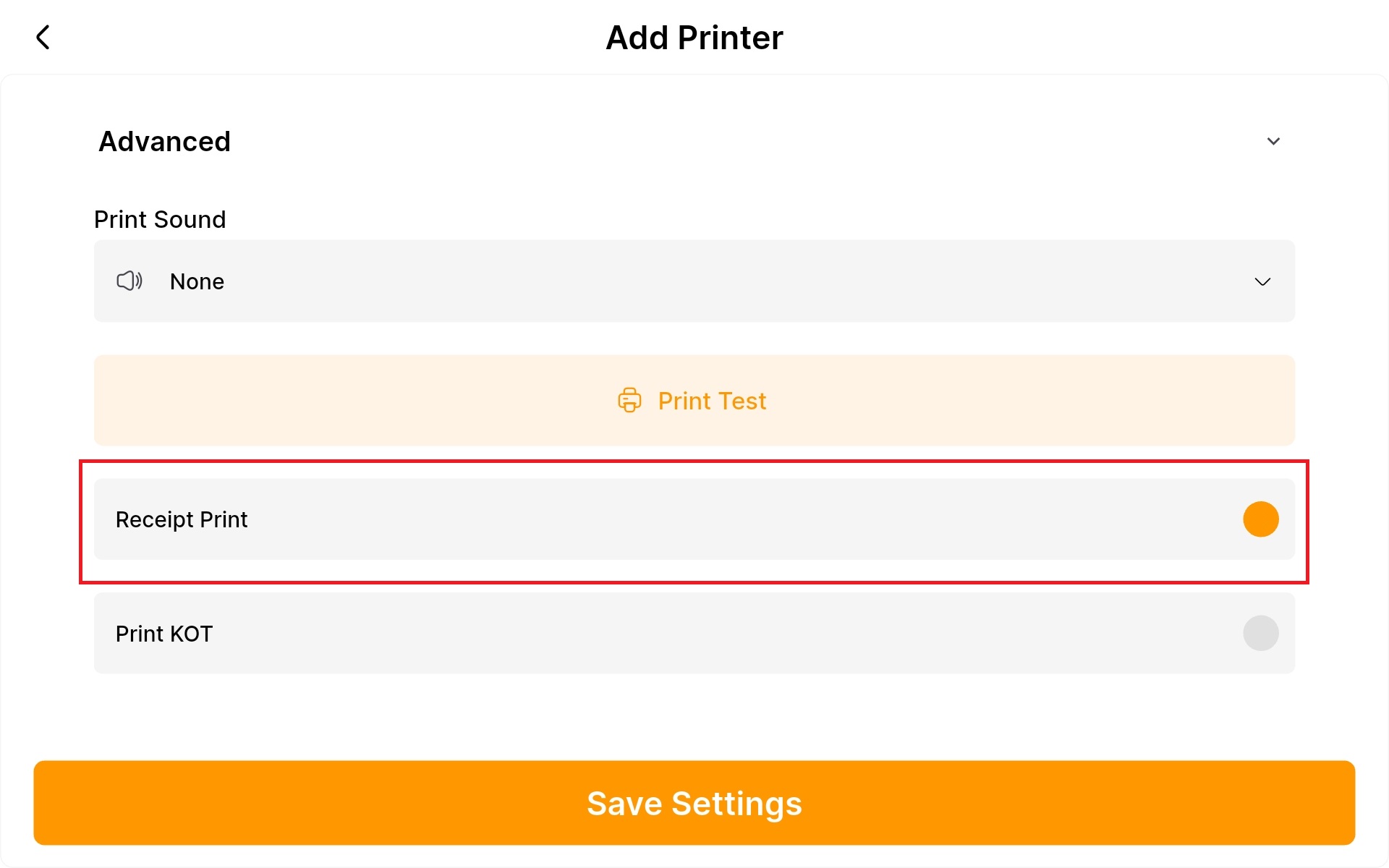Click Save Settings

[694, 803]
